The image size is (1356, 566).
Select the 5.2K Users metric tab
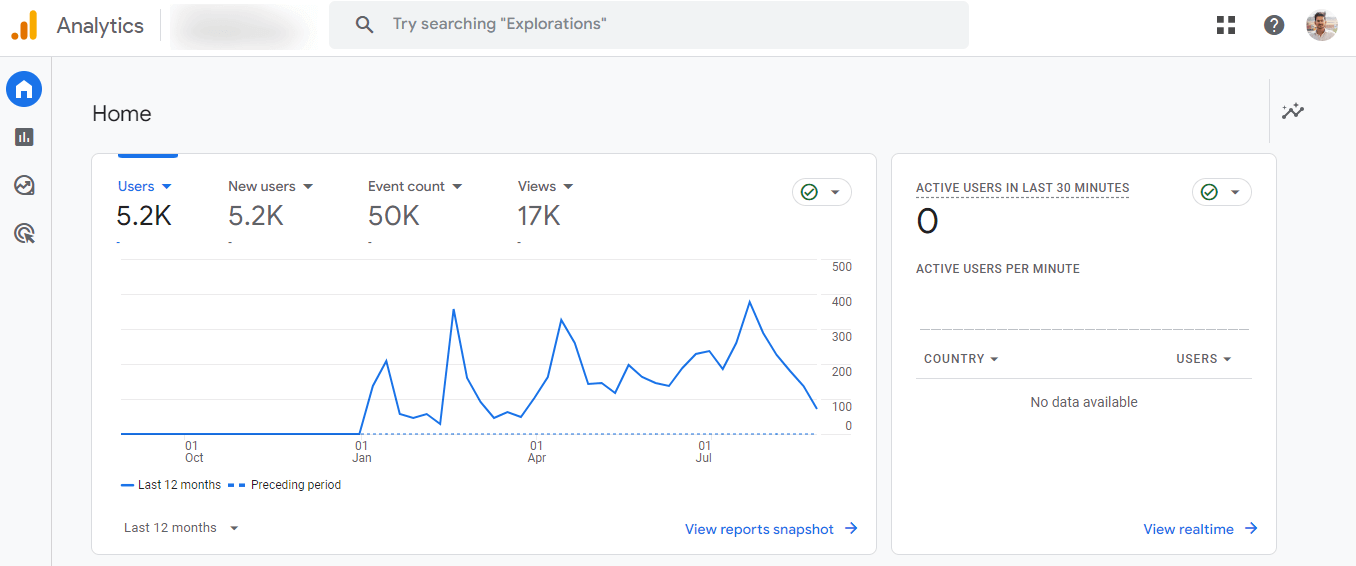(x=144, y=216)
